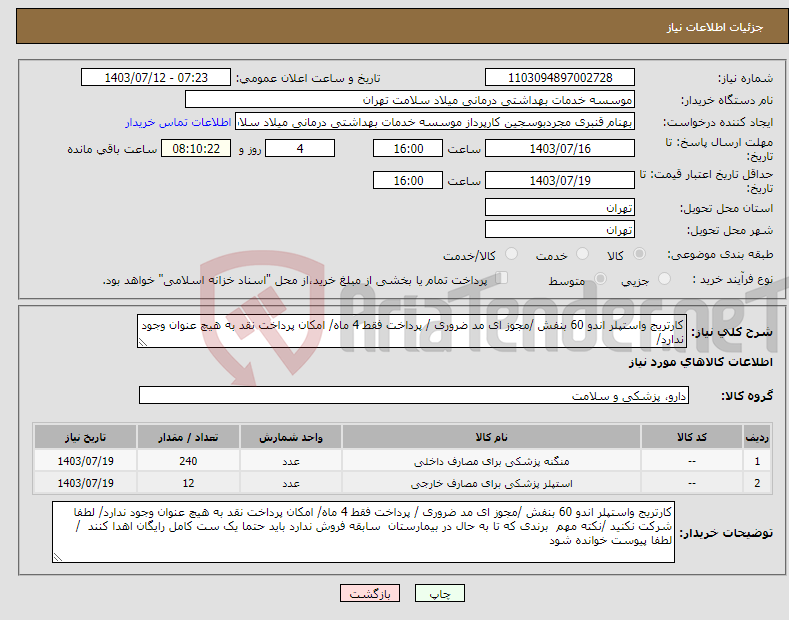Select the متوسط purchase type radio
Viewport: 789px width, 620px height.
tap(600, 279)
